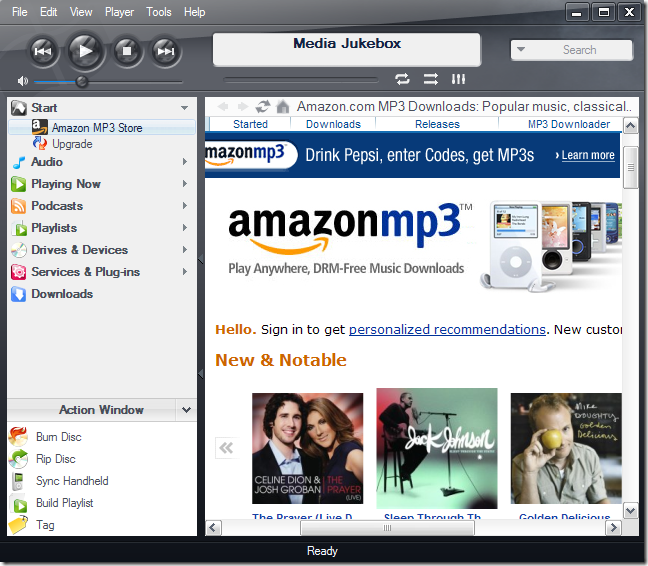Click the vertical scrollbar down arrow
The image size is (648, 566).
tap(630, 511)
